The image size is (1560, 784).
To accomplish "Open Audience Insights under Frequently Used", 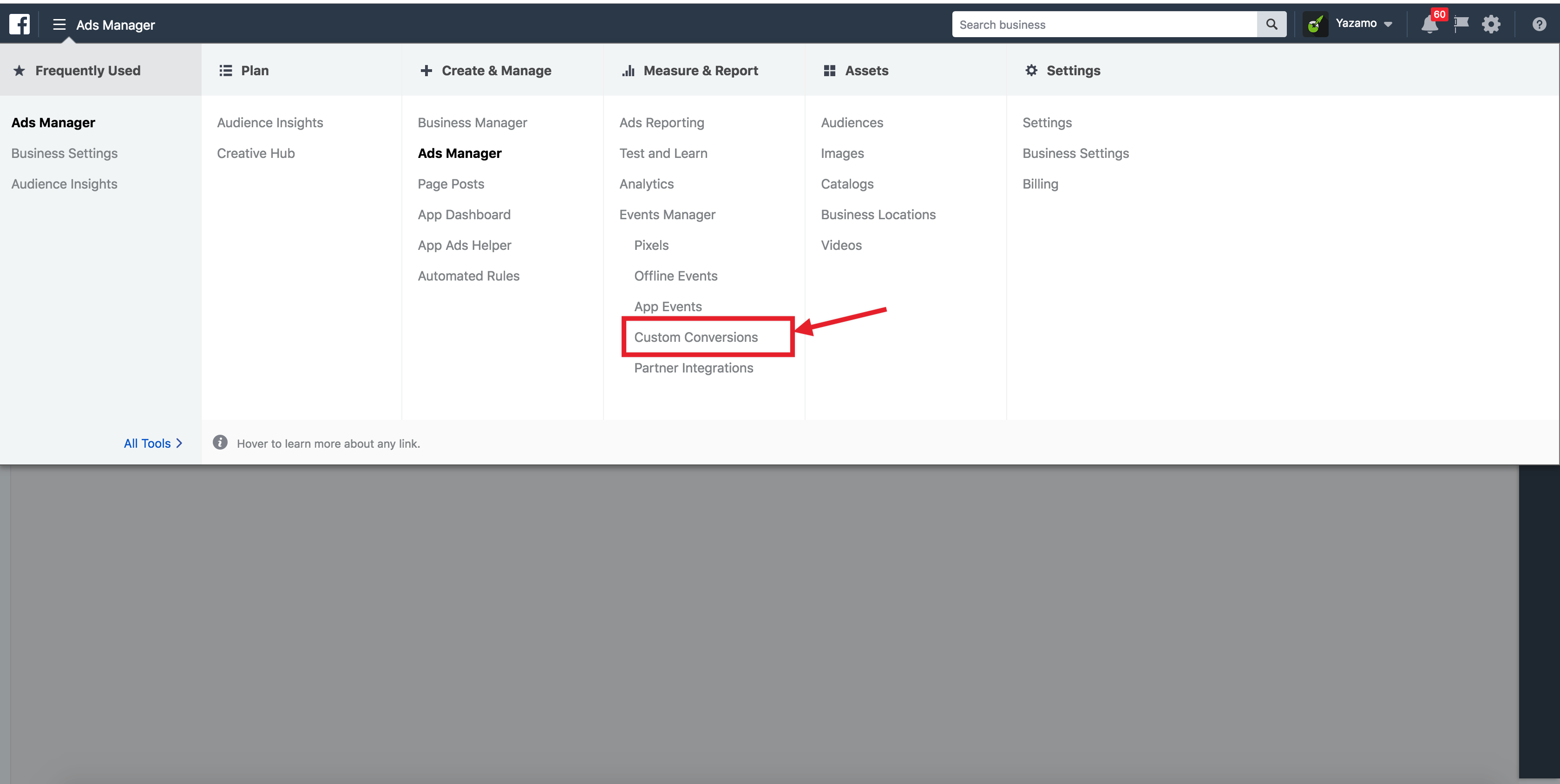I will coord(64,184).
